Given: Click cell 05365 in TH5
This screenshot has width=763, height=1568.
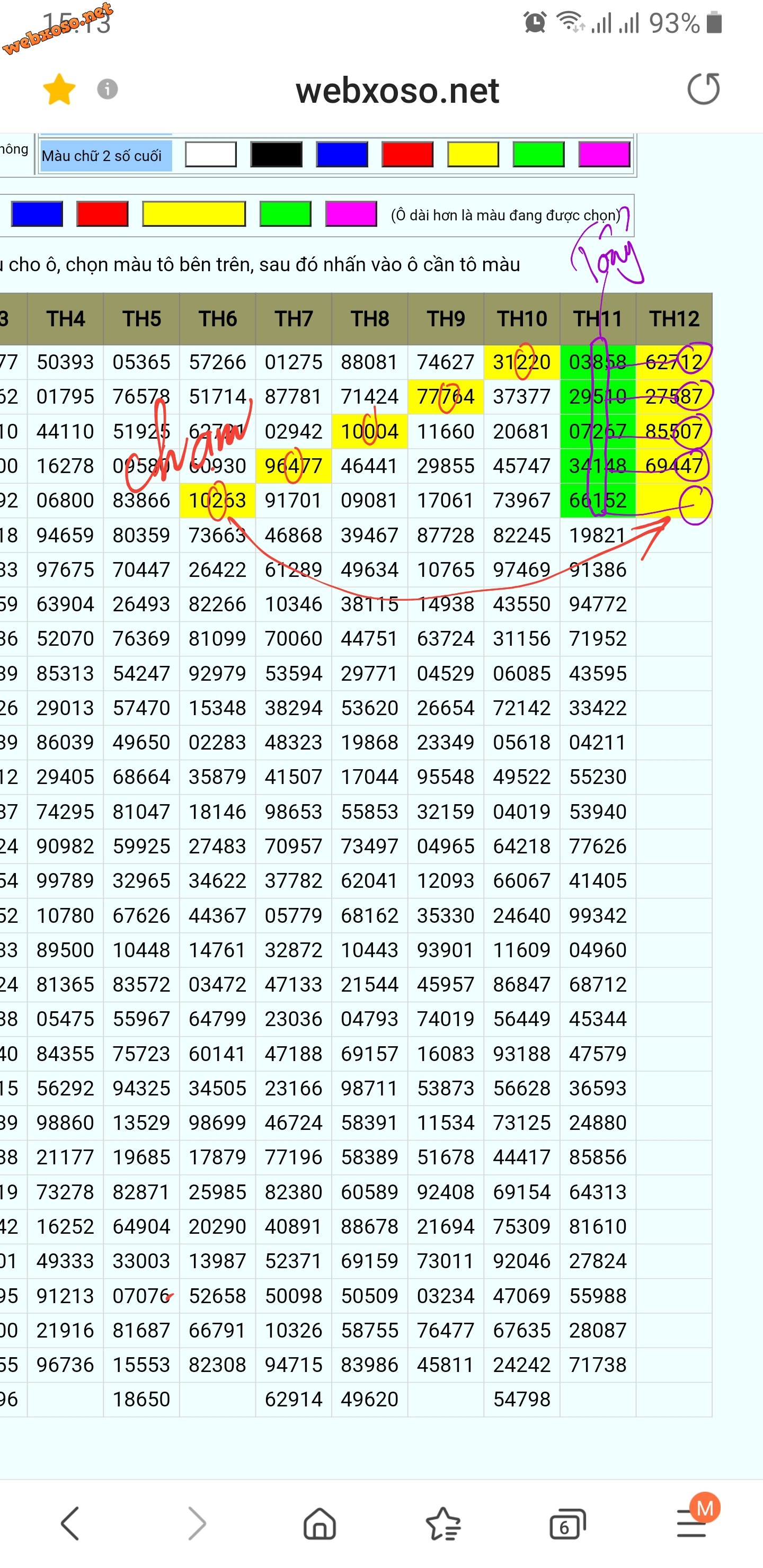Looking at the screenshot, I should click(x=142, y=362).
